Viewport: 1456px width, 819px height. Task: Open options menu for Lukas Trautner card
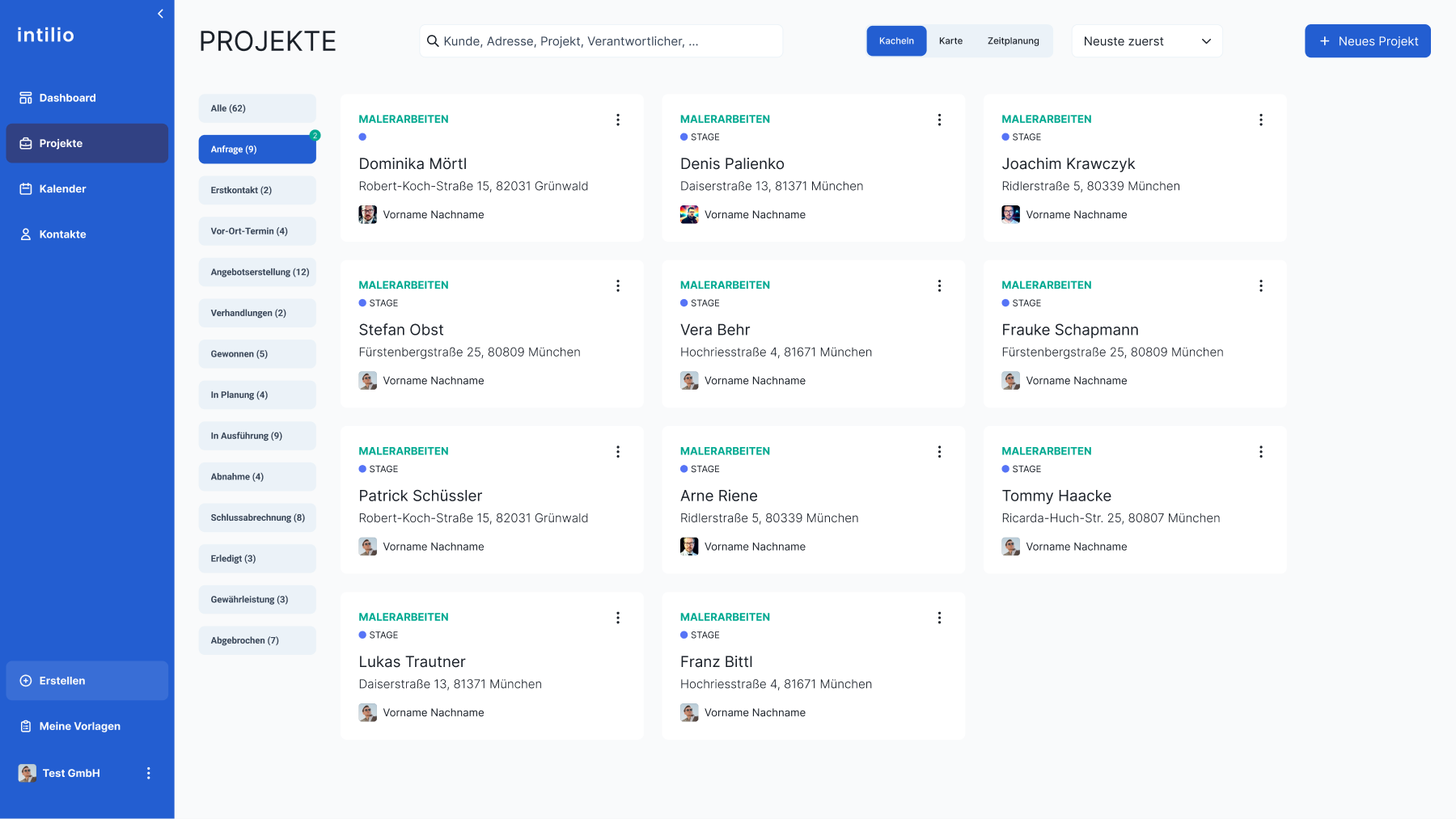[618, 618]
